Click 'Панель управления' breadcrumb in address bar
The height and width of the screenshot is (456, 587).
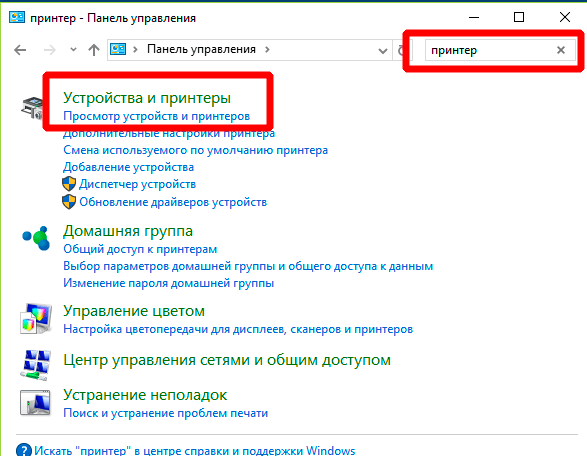[x=201, y=49]
